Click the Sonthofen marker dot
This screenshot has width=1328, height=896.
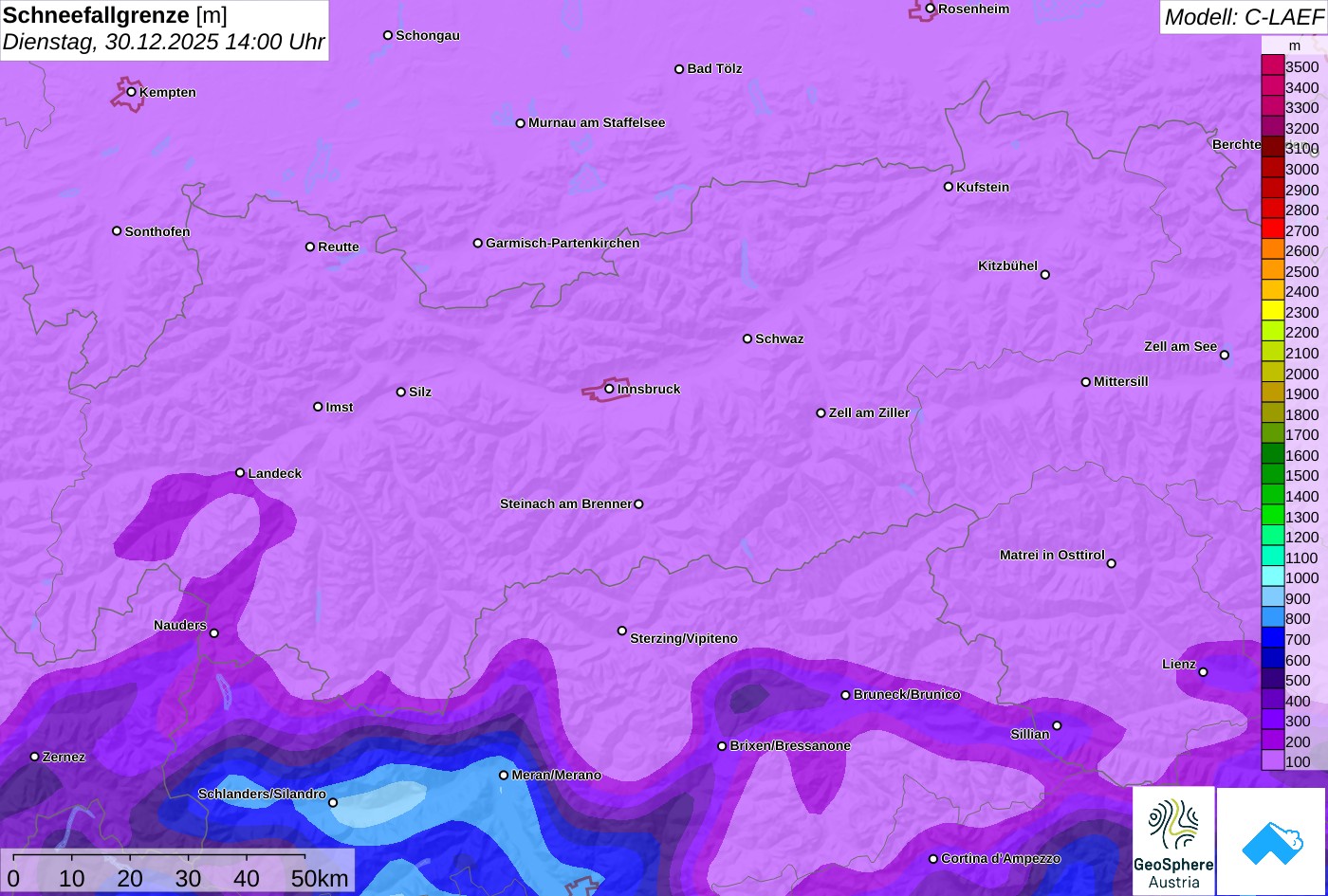117,231
